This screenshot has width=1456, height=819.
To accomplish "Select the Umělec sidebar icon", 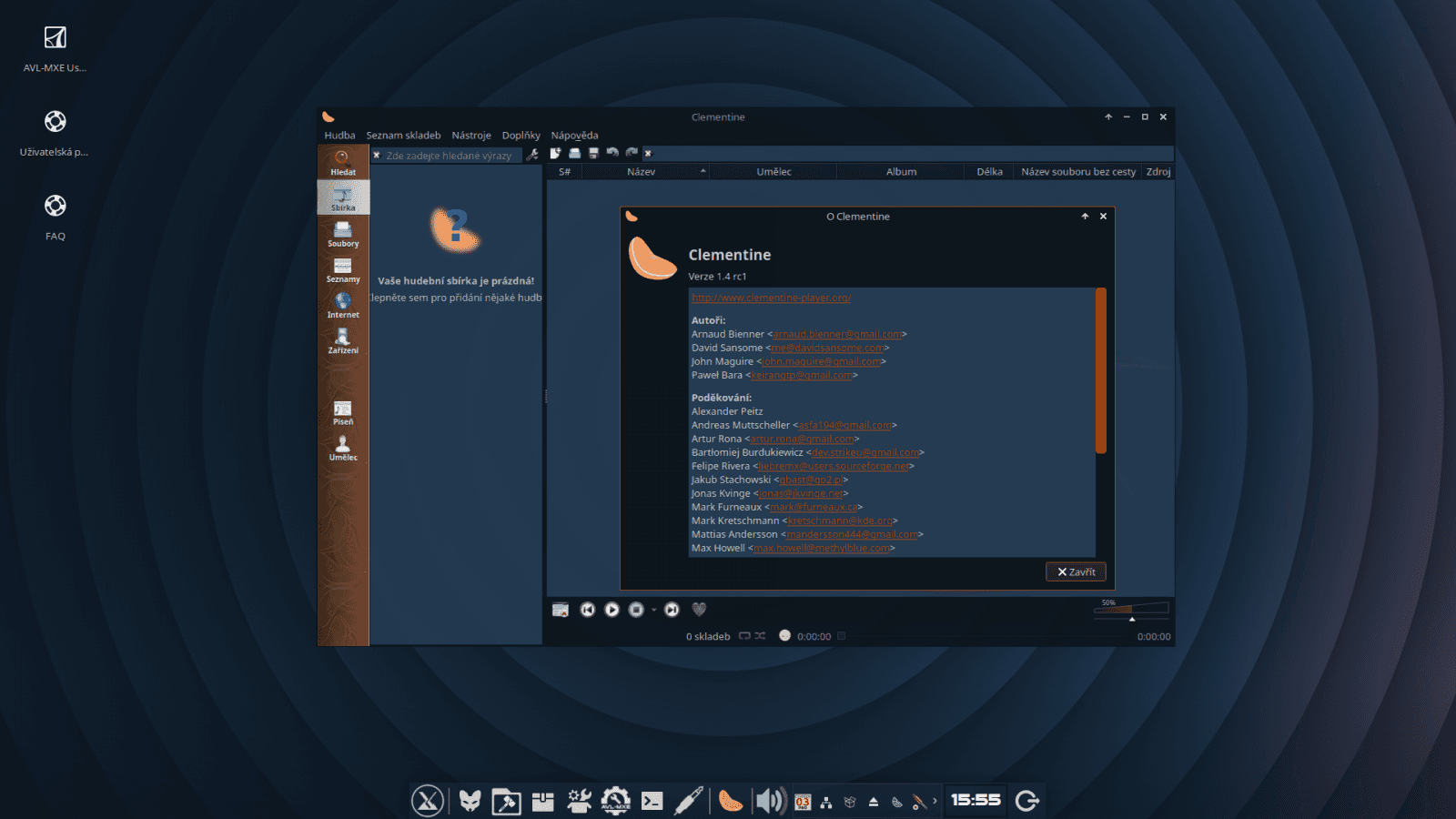I will coord(343,450).
